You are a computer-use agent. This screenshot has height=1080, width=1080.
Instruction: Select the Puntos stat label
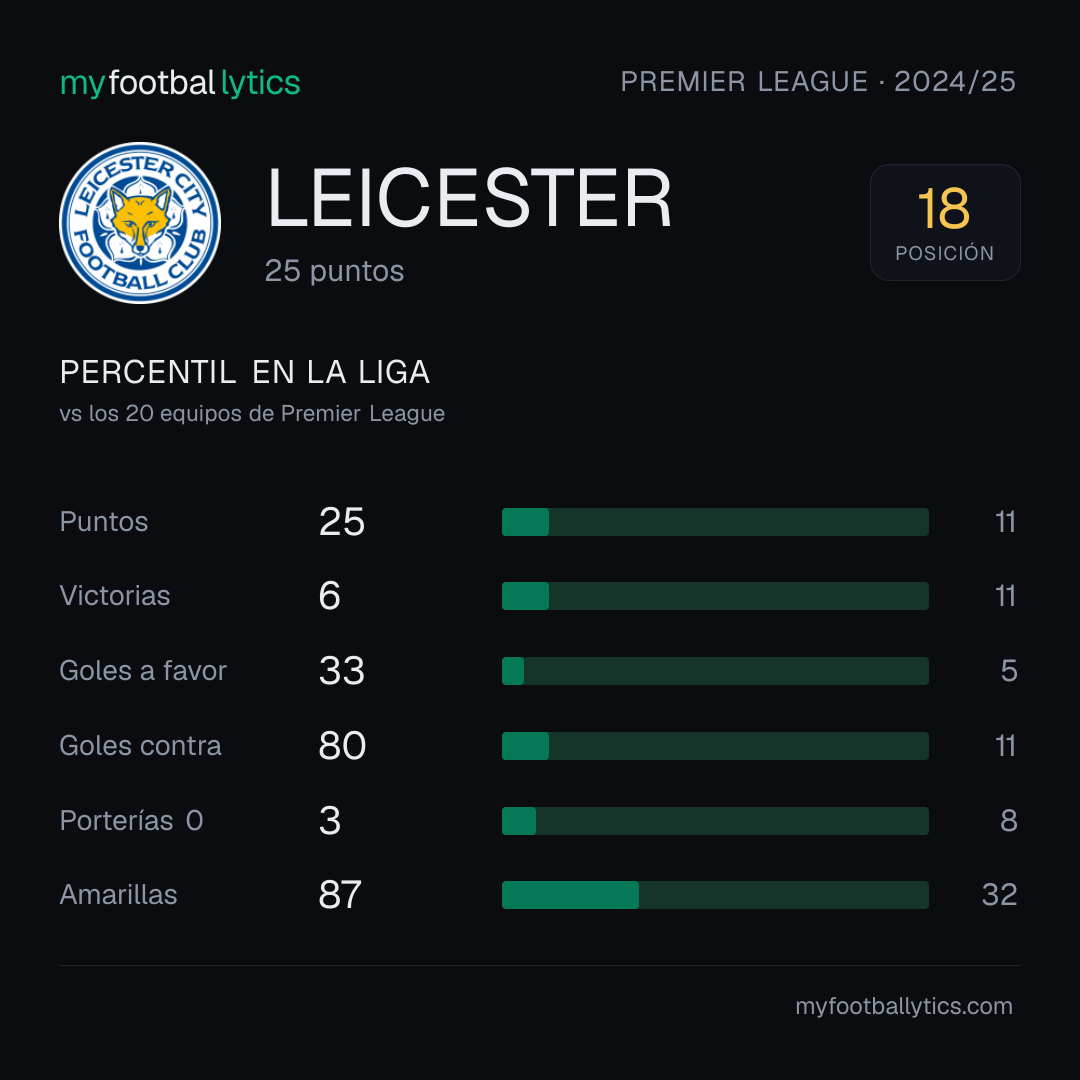(x=104, y=521)
